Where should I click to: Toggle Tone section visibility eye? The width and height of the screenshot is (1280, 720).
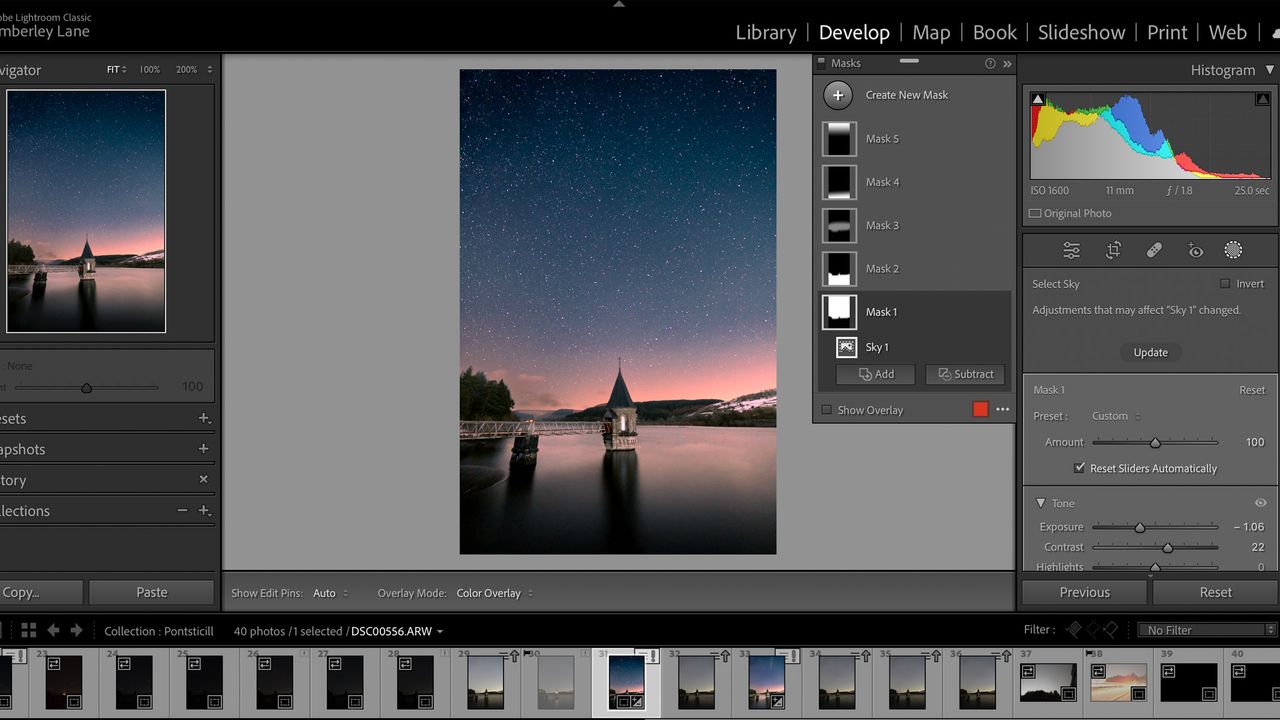(x=1260, y=503)
